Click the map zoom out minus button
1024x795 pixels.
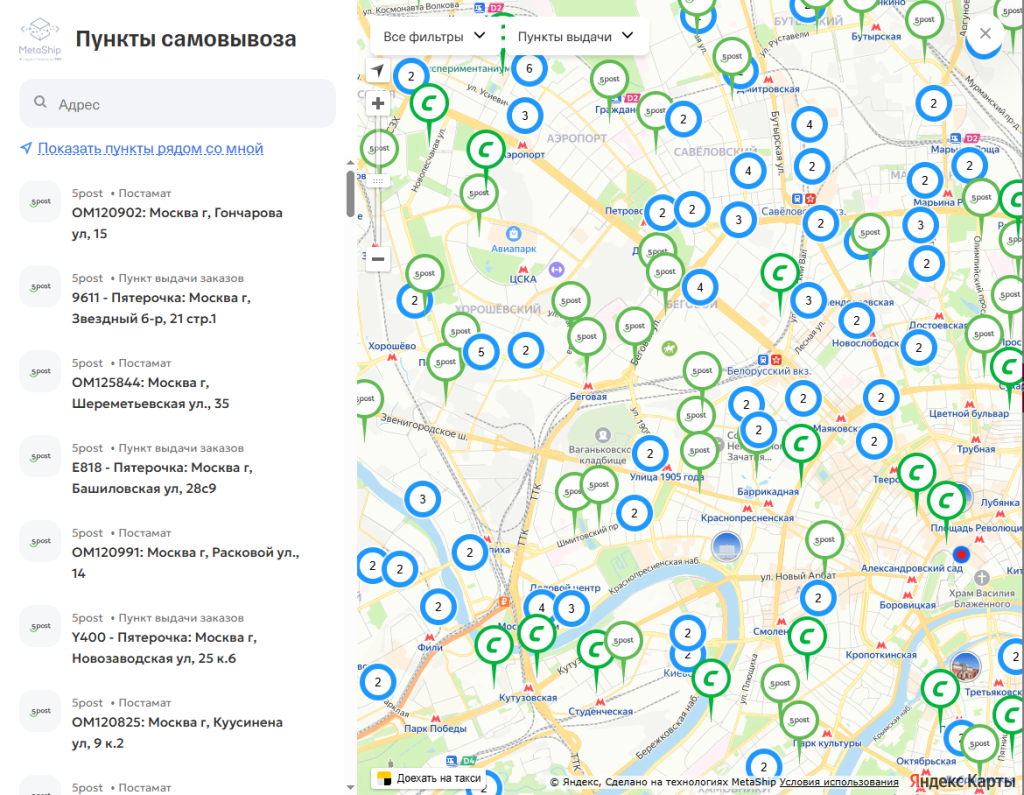(378, 259)
